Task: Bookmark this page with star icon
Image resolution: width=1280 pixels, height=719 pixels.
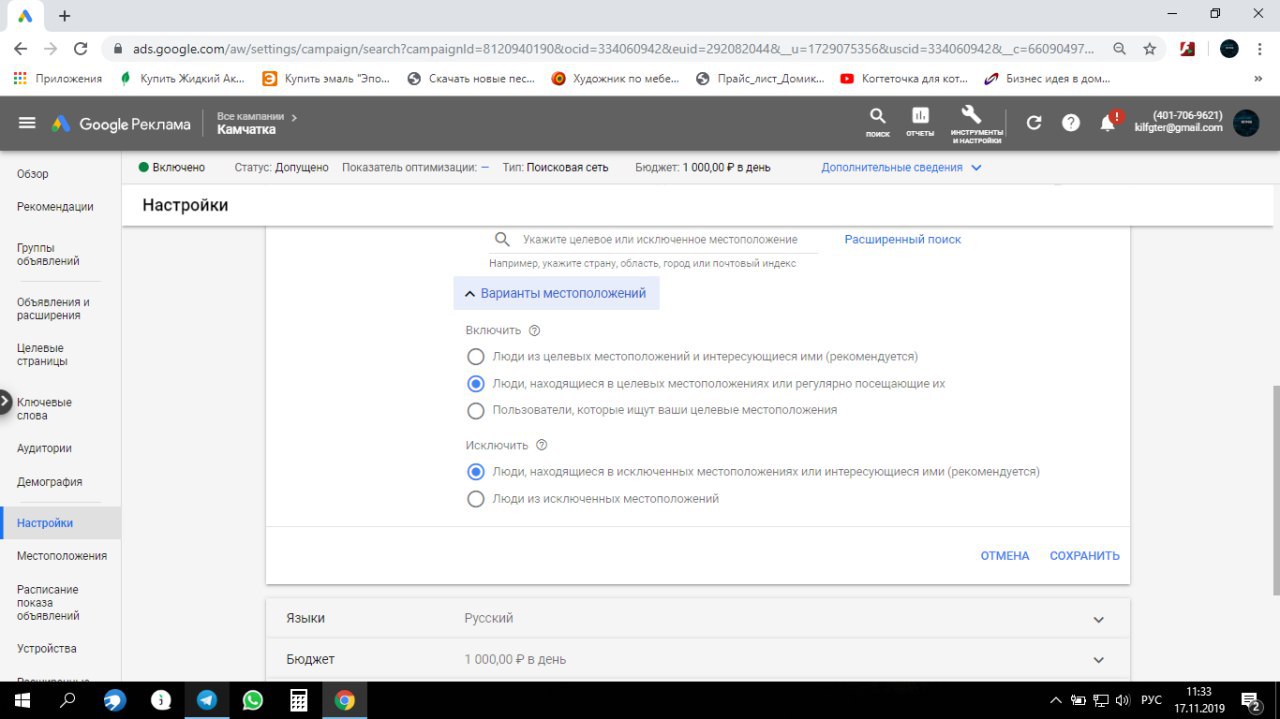Action: click(1150, 48)
